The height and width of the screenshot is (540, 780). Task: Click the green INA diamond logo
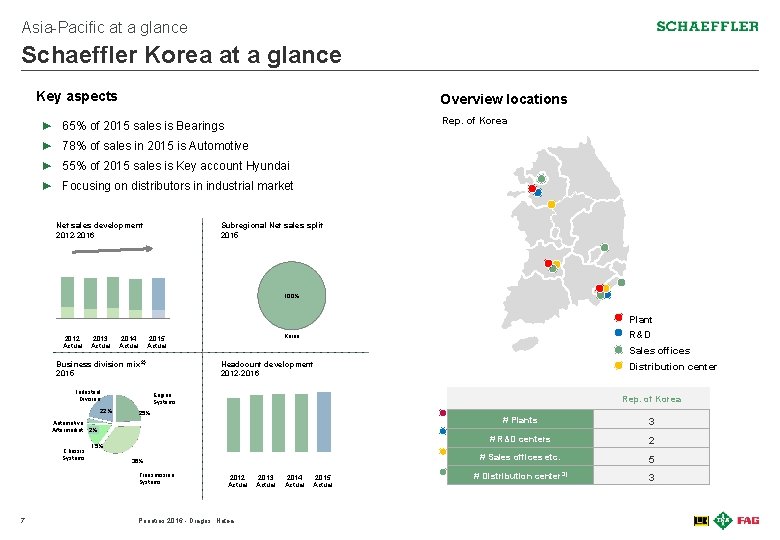point(722,520)
